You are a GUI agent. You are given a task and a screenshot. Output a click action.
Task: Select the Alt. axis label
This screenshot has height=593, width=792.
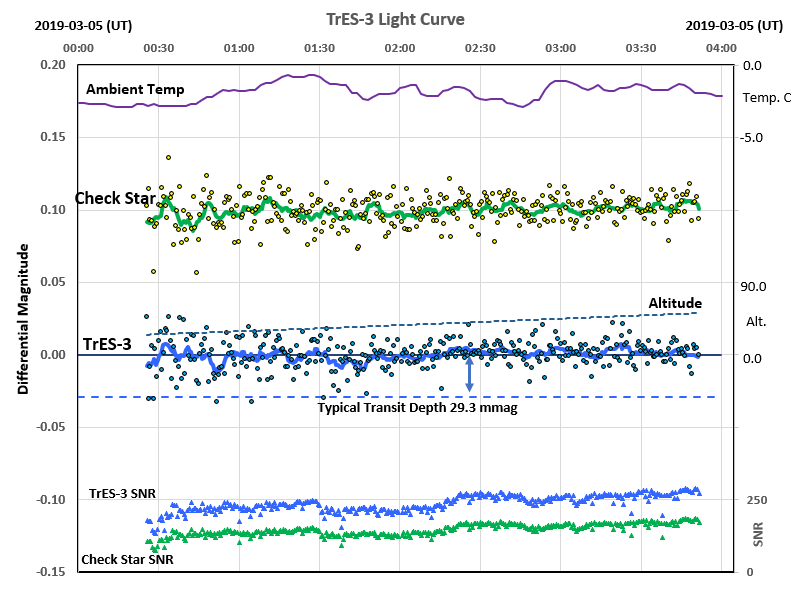756,321
